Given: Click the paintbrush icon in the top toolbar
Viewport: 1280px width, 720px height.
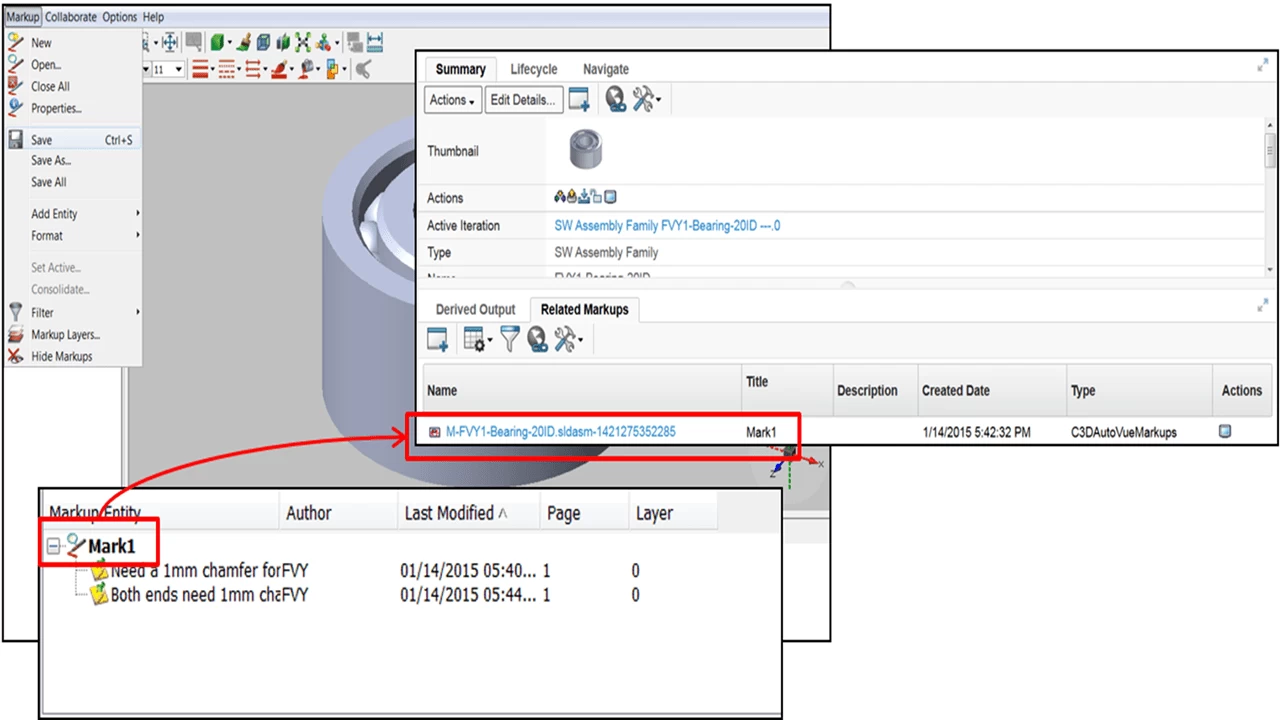Looking at the screenshot, I should [x=243, y=42].
